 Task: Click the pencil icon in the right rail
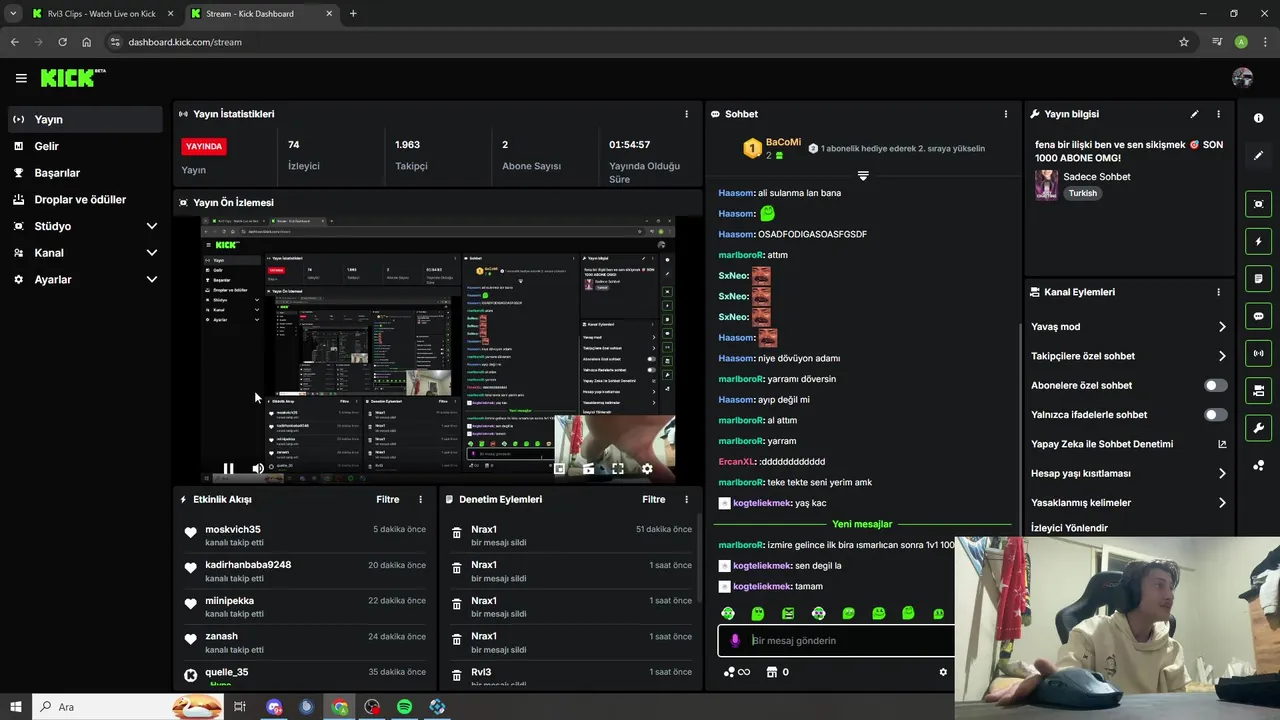point(1258,156)
